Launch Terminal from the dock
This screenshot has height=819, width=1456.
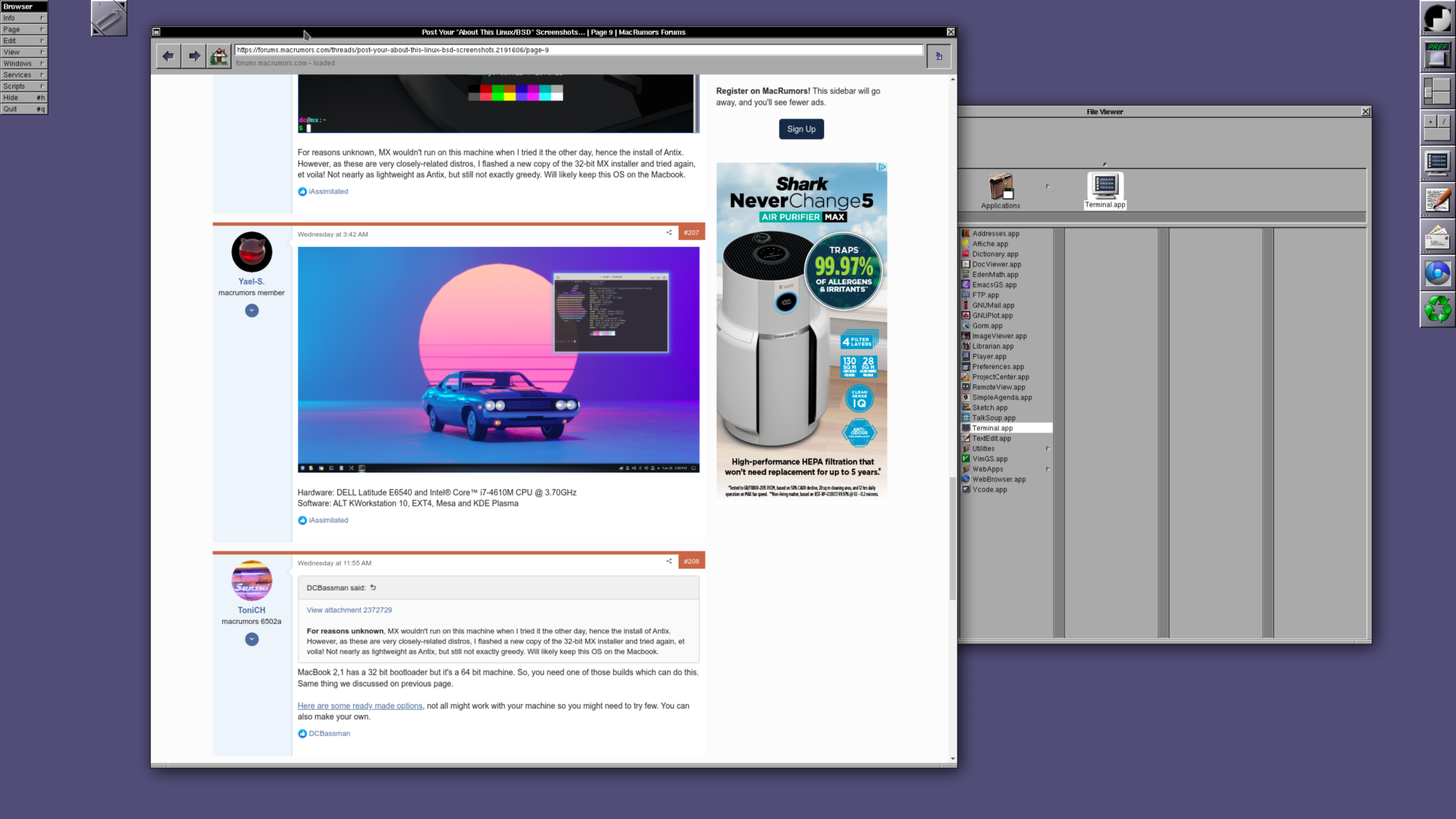point(1437,164)
